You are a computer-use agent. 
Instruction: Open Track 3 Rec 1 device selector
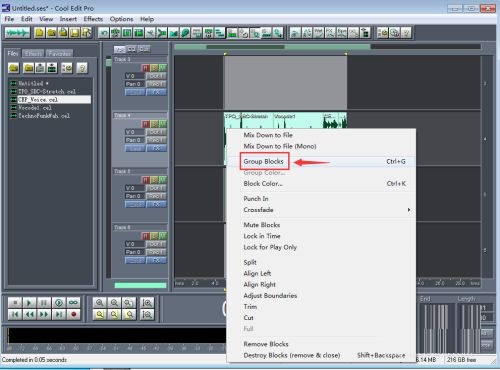coord(156,84)
